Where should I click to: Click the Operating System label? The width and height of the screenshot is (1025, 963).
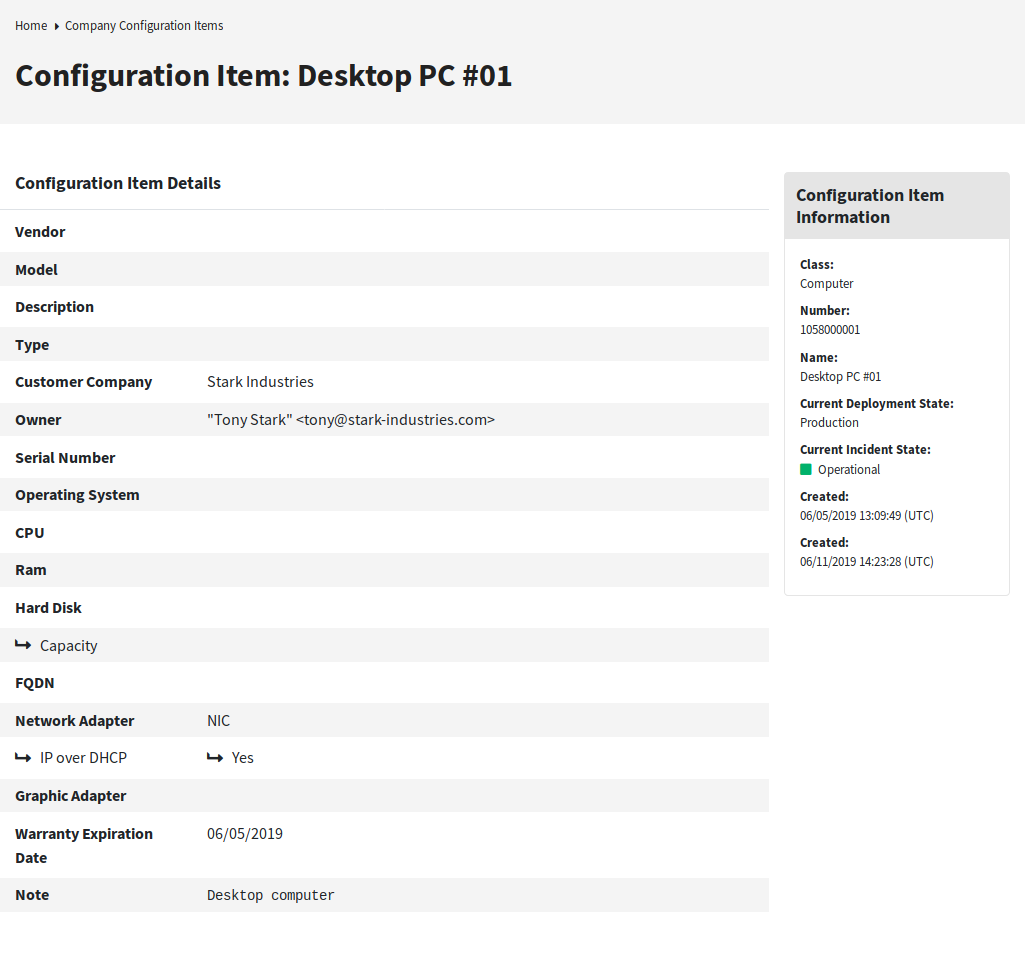click(x=77, y=495)
